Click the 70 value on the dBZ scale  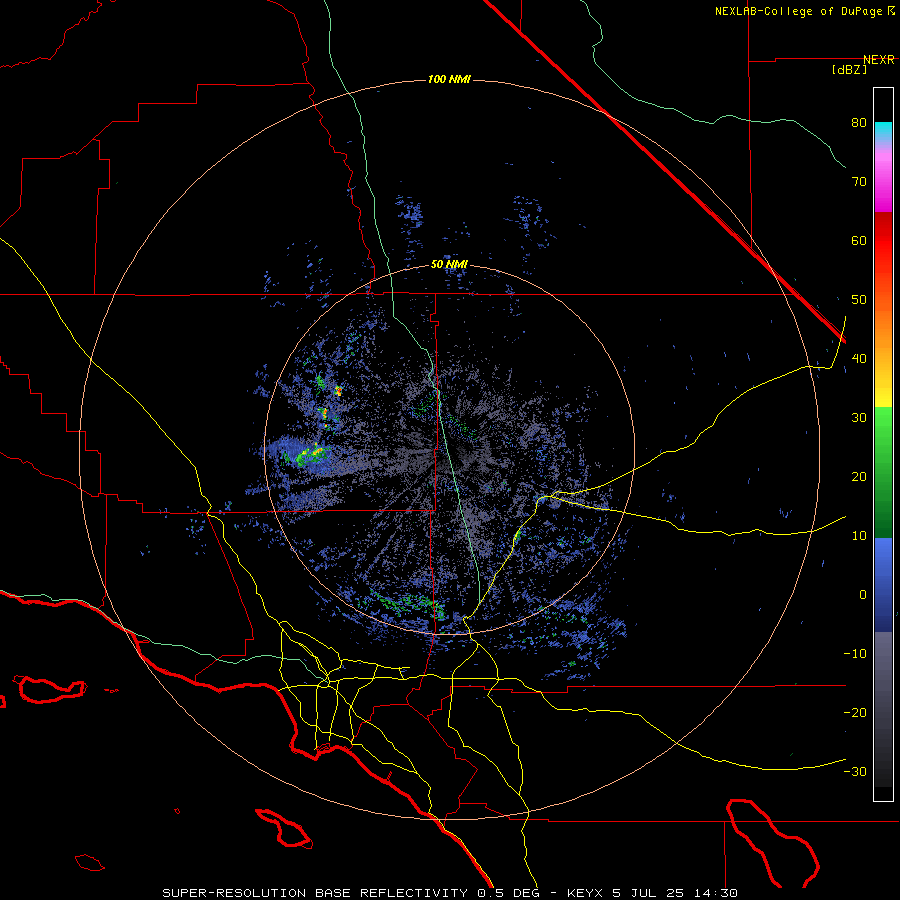859,182
